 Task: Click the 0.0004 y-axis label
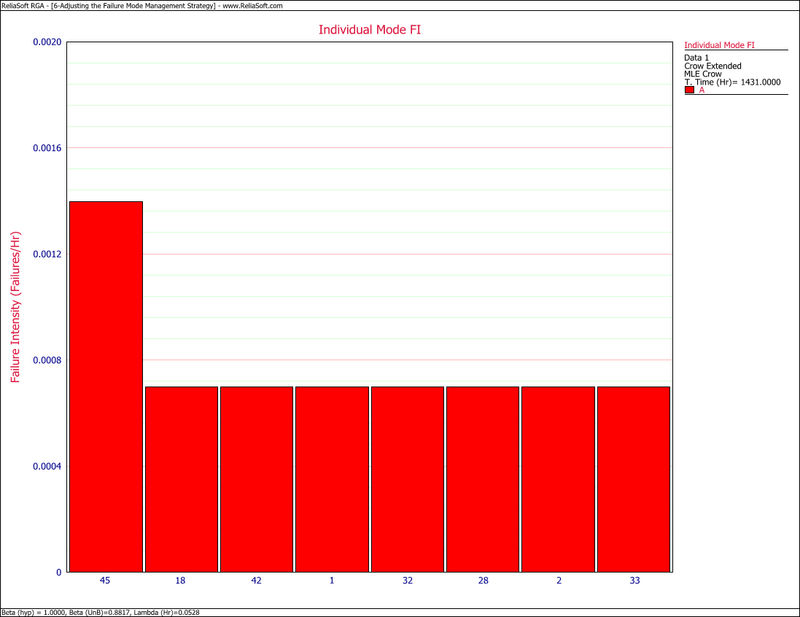pyautogui.click(x=47, y=466)
